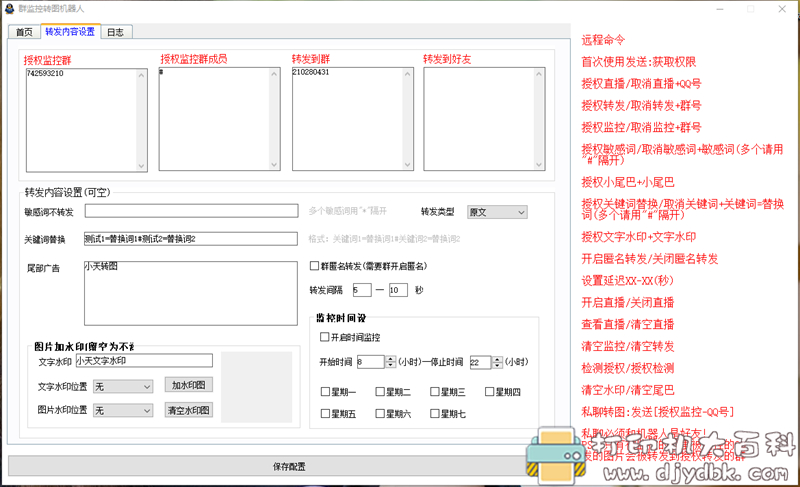Check the 星期七 checkbox
The width and height of the screenshot is (800, 487).
pos(435,414)
